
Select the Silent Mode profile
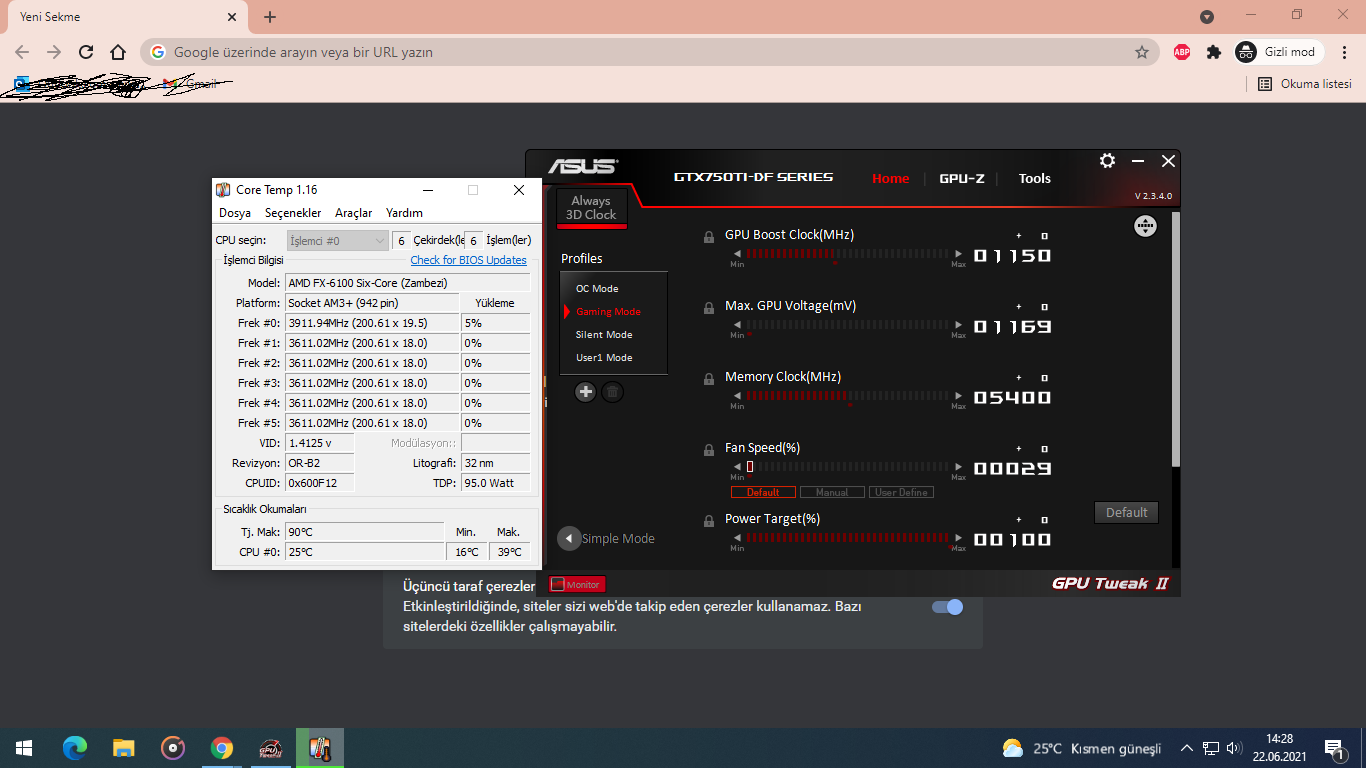604,335
